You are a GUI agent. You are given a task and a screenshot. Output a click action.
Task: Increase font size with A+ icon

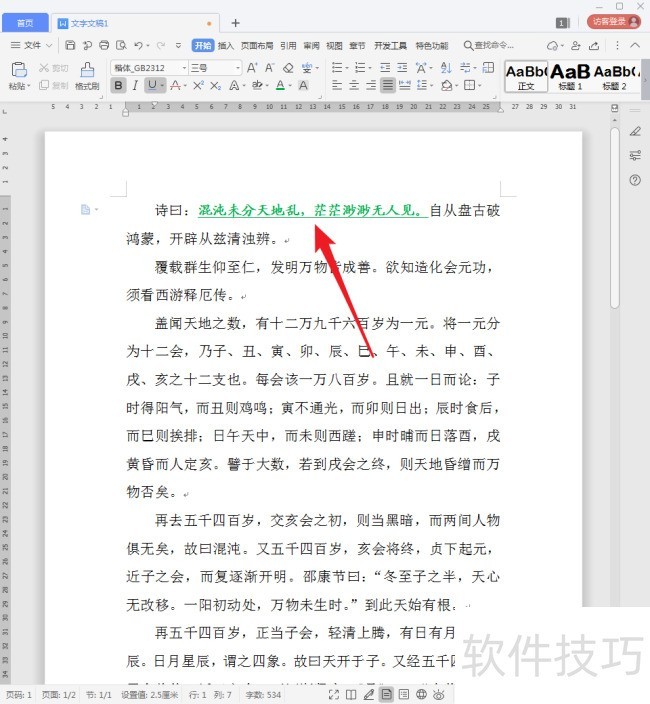[252, 68]
